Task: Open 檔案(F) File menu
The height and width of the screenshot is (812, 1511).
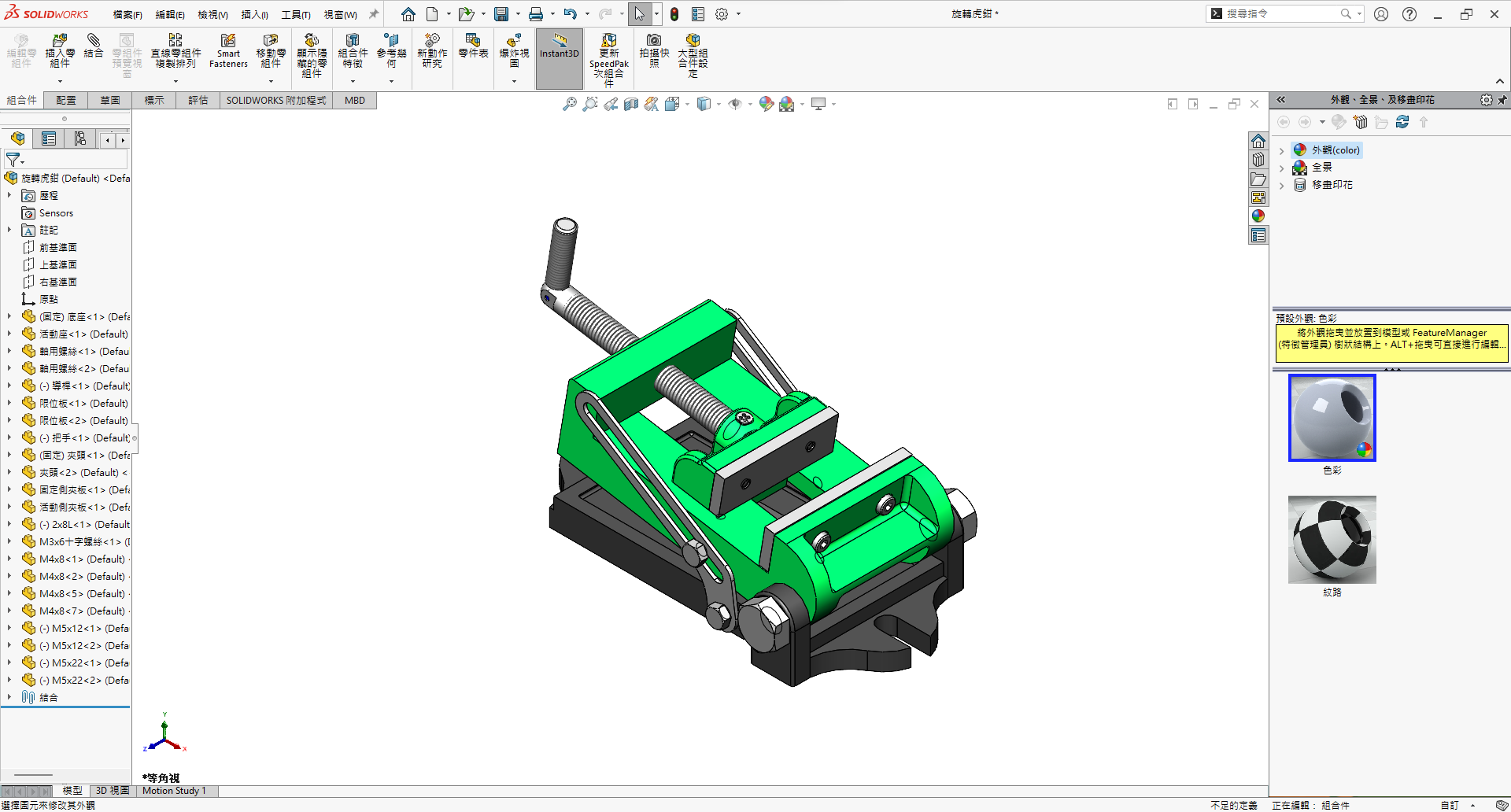Action: click(127, 15)
